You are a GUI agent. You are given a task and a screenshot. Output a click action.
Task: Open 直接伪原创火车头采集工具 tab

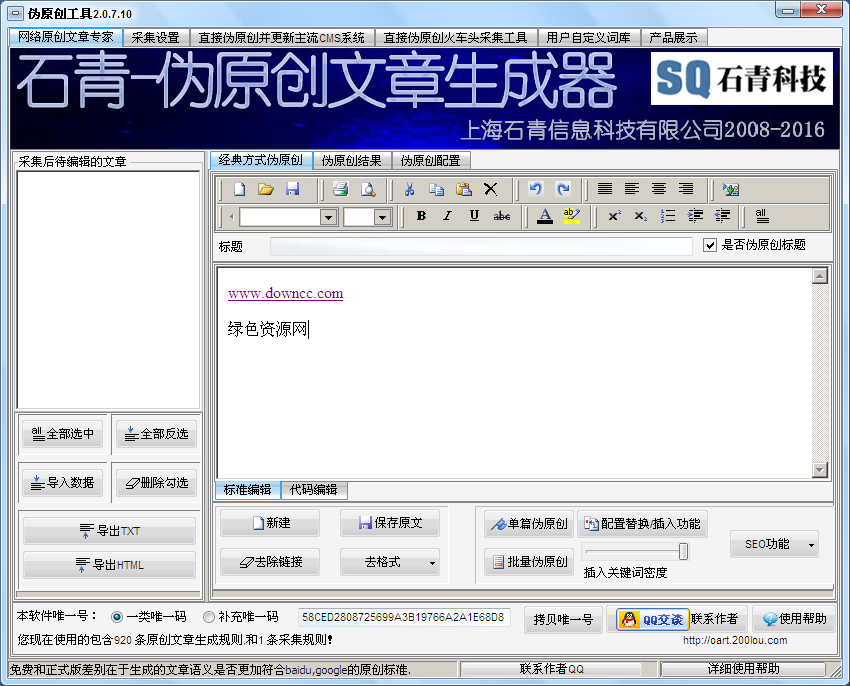pos(455,37)
